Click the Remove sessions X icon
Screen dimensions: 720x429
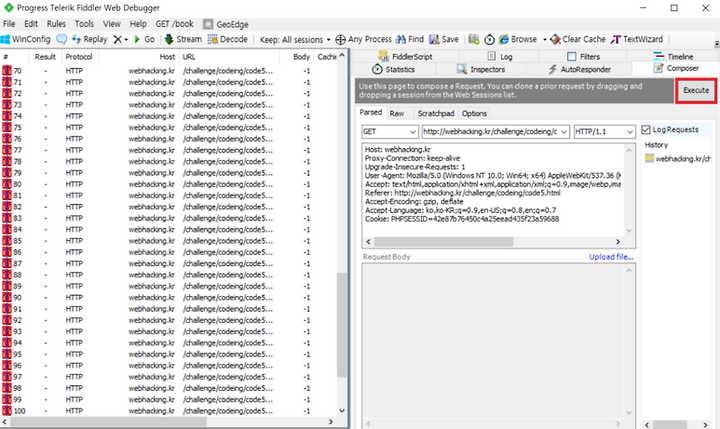118,40
